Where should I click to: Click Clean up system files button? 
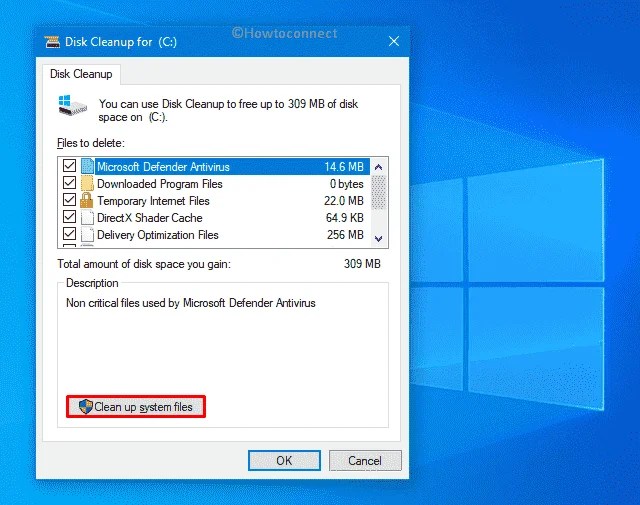point(136,407)
